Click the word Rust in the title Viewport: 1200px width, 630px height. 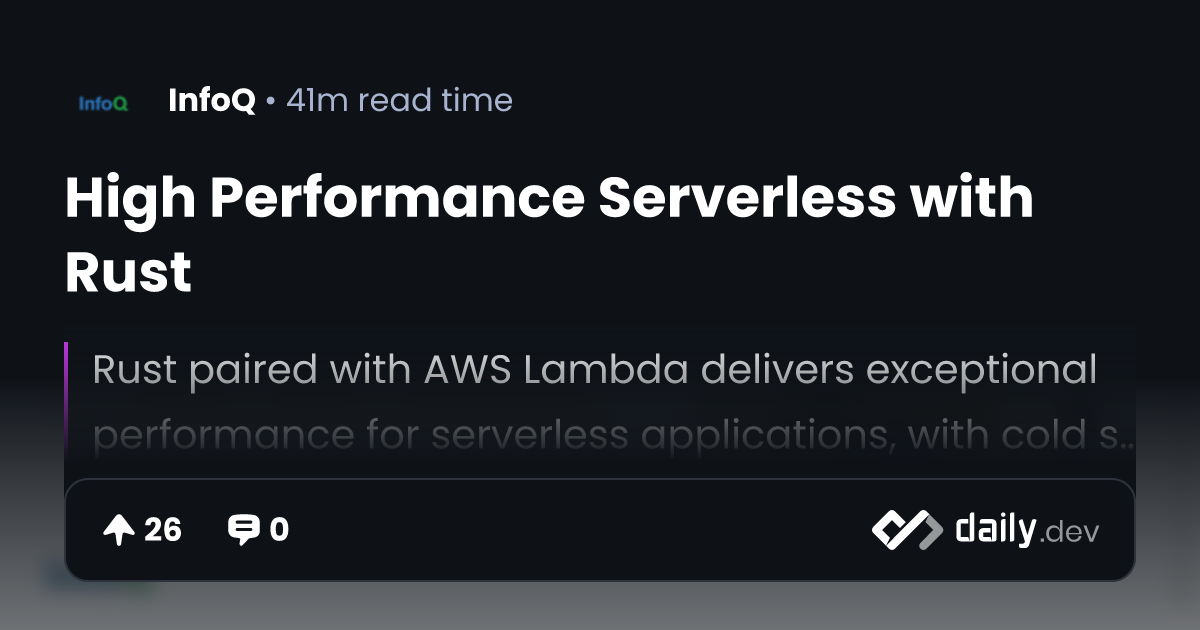click(128, 272)
